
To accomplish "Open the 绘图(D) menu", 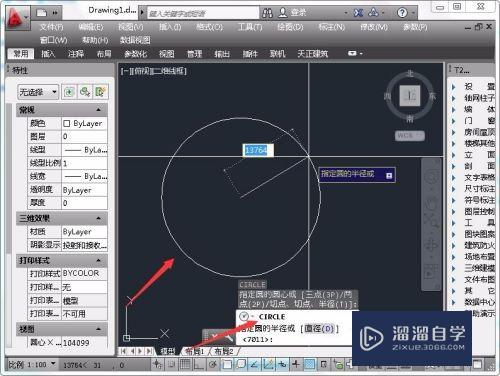I will pos(290,27).
